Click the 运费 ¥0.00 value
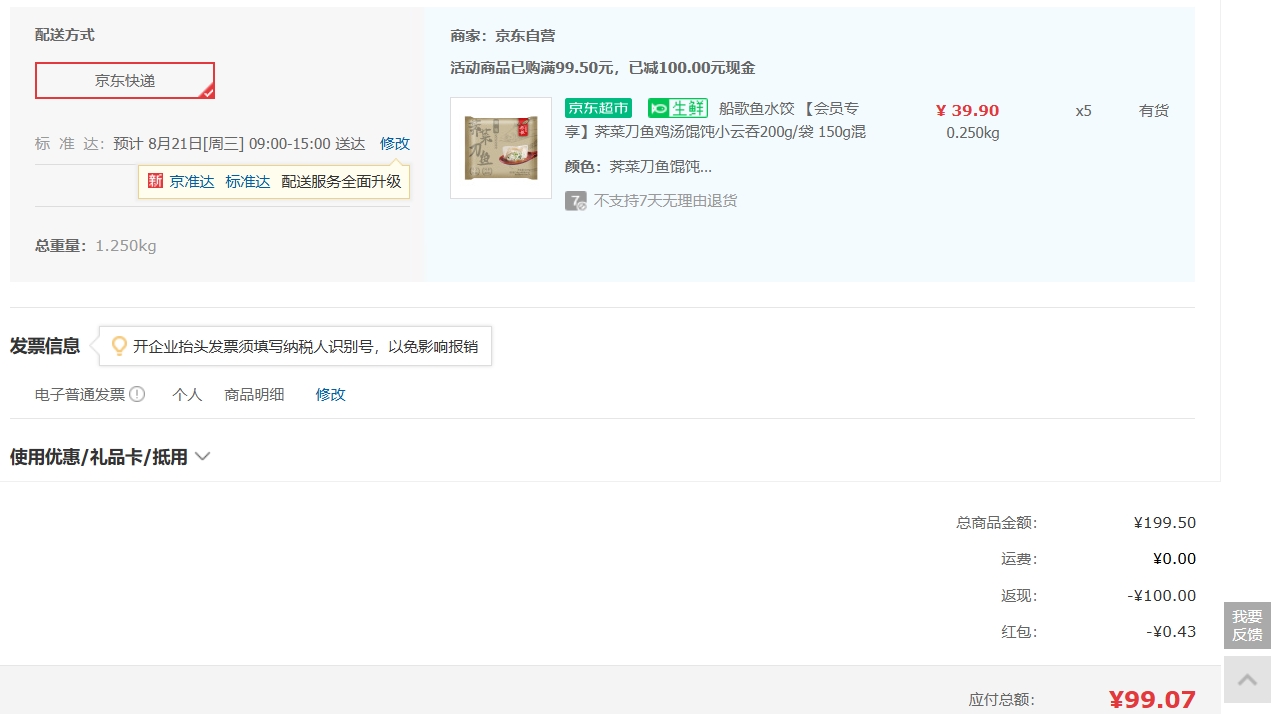 1174,559
